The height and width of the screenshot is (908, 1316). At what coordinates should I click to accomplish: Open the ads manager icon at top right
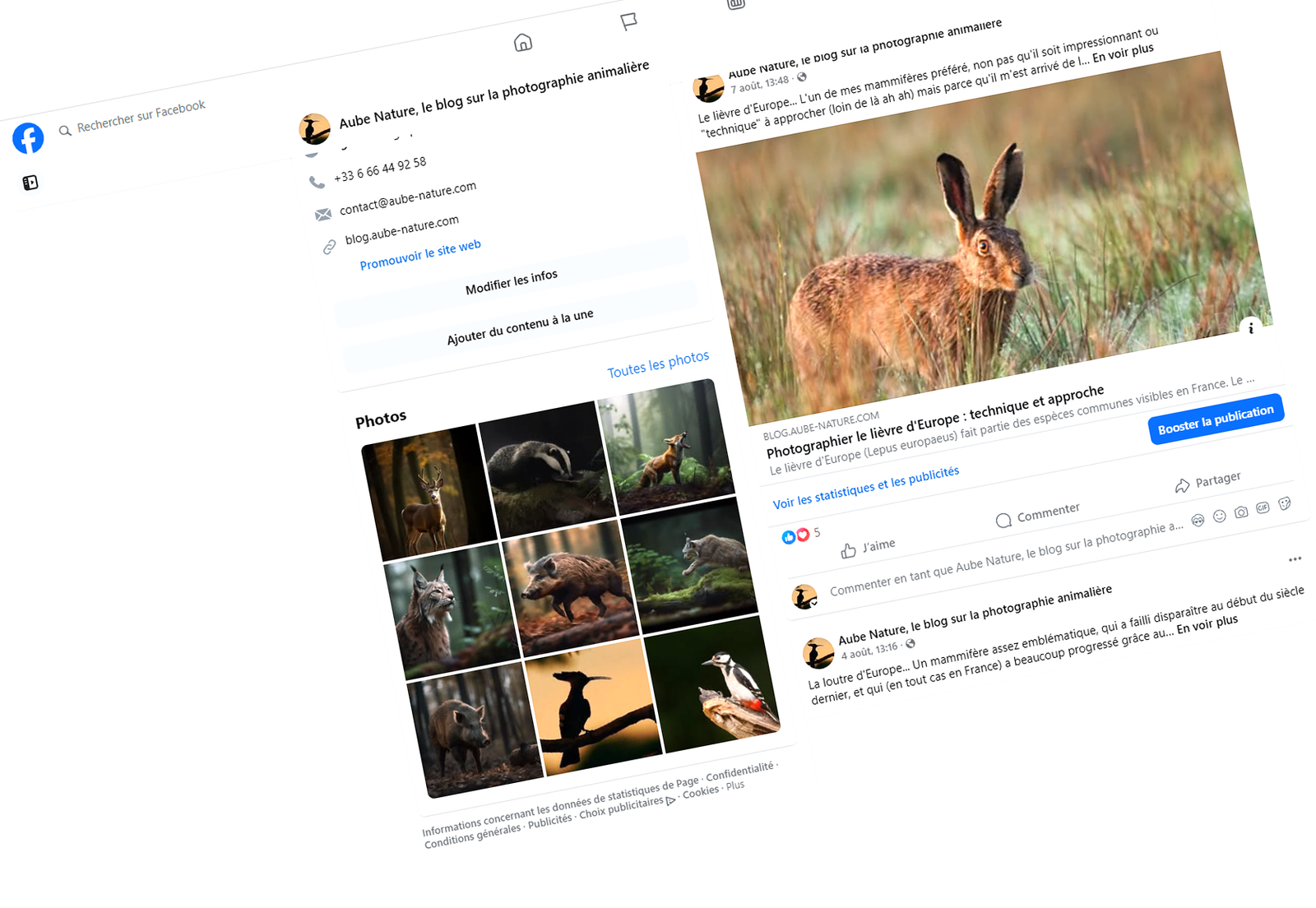tap(735, 4)
